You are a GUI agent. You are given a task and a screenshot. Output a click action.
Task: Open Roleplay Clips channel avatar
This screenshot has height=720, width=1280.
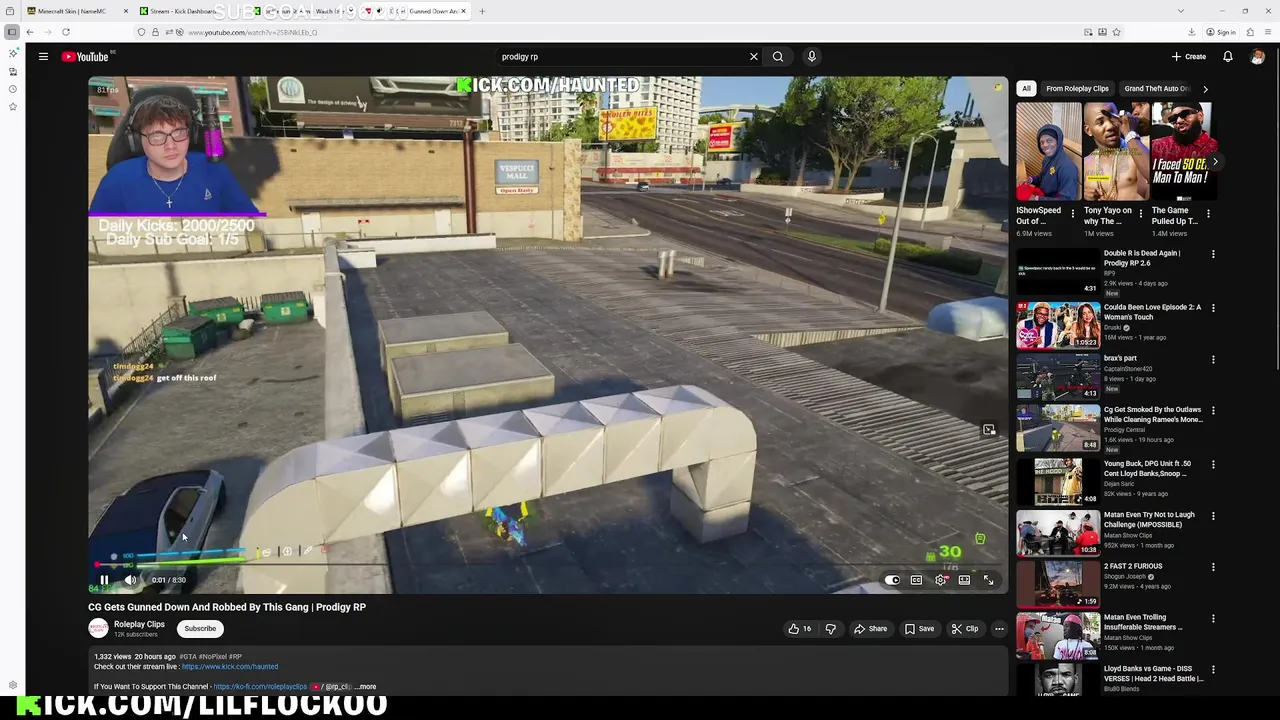click(x=98, y=628)
